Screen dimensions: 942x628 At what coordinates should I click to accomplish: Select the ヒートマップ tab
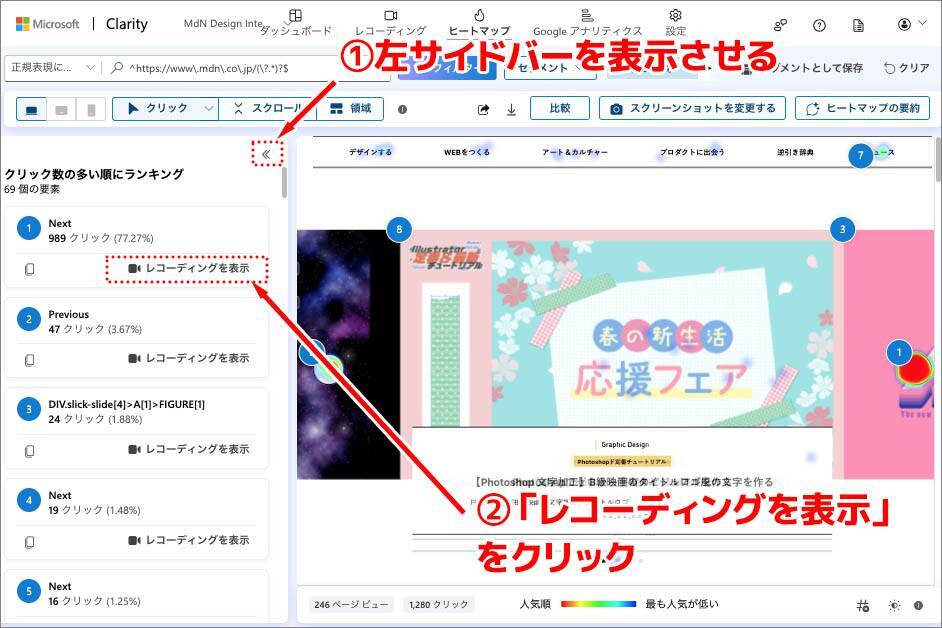[x=479, y=23]
